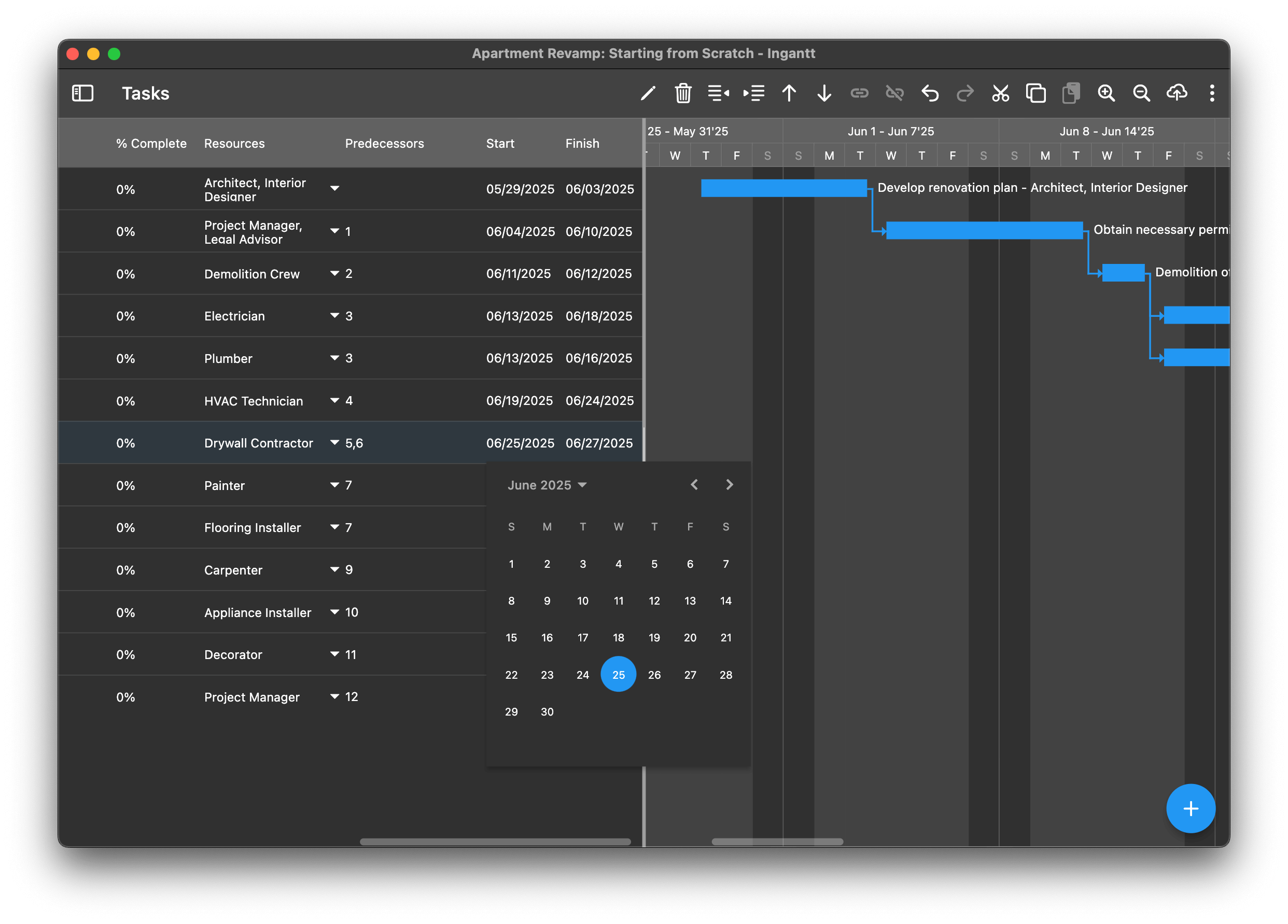Viewport: 1288px width, 924px height.
Task: Redo the last action
Action: (x=965, y=93)
